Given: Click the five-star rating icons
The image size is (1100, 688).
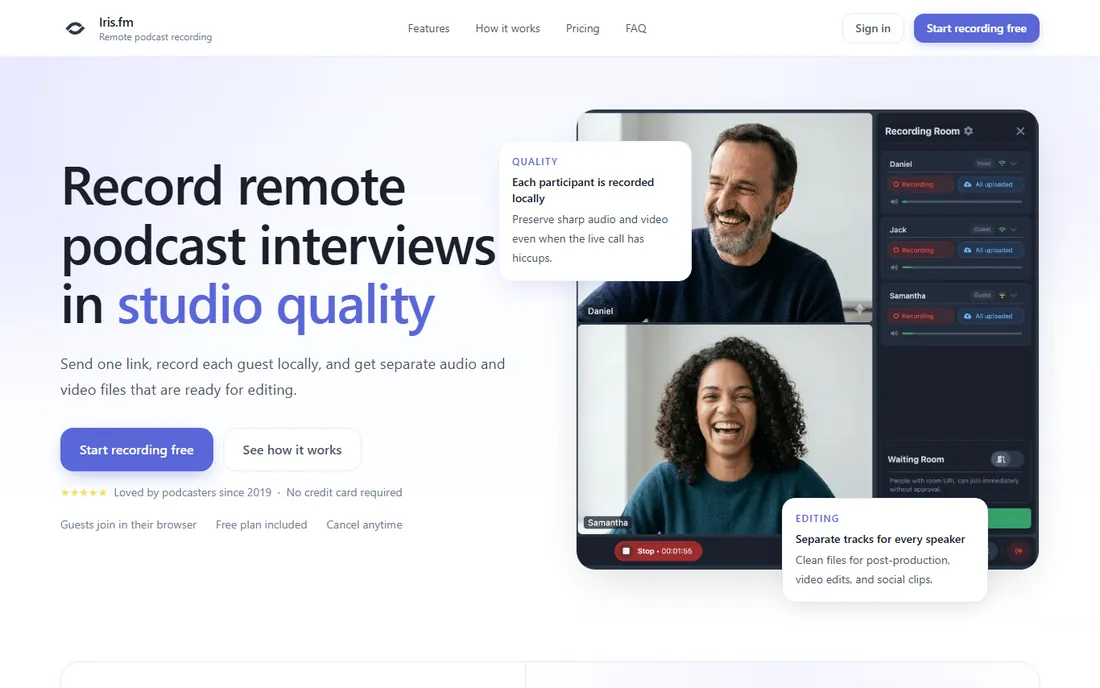Looking at the screenshot, I should pos(83,492).
